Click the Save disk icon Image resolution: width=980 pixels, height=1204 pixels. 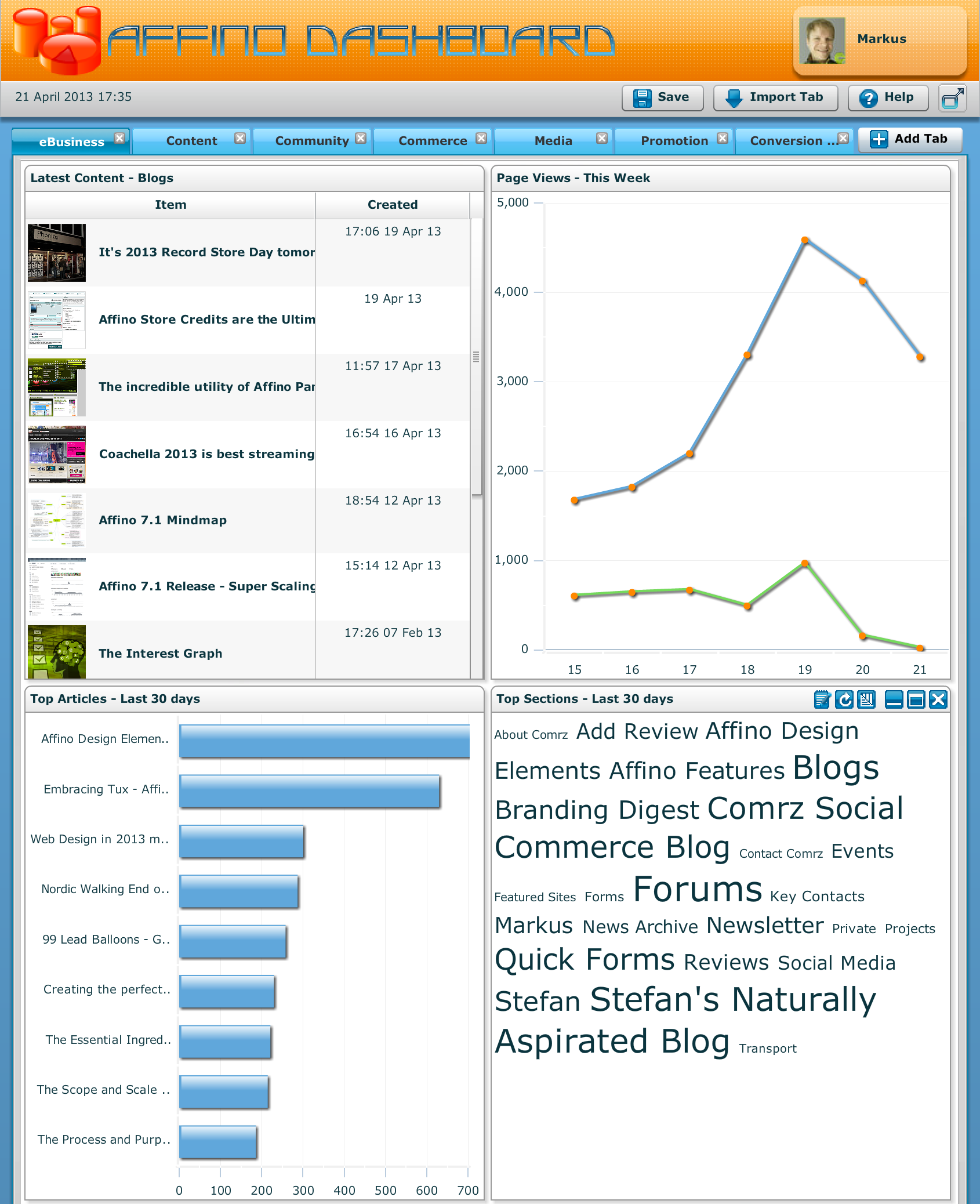(x=642, y=98)
